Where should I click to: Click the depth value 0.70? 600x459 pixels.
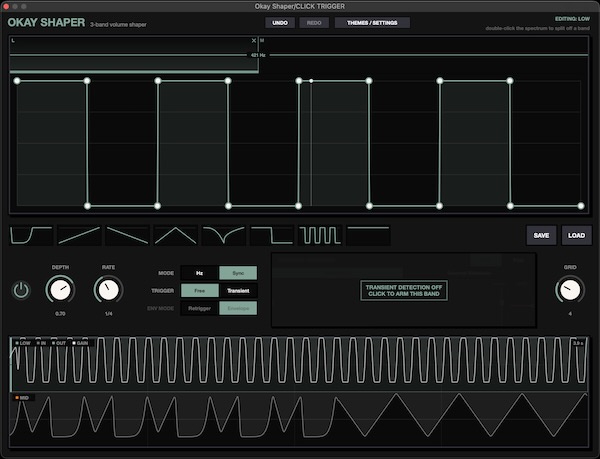(x=60, y=314)
